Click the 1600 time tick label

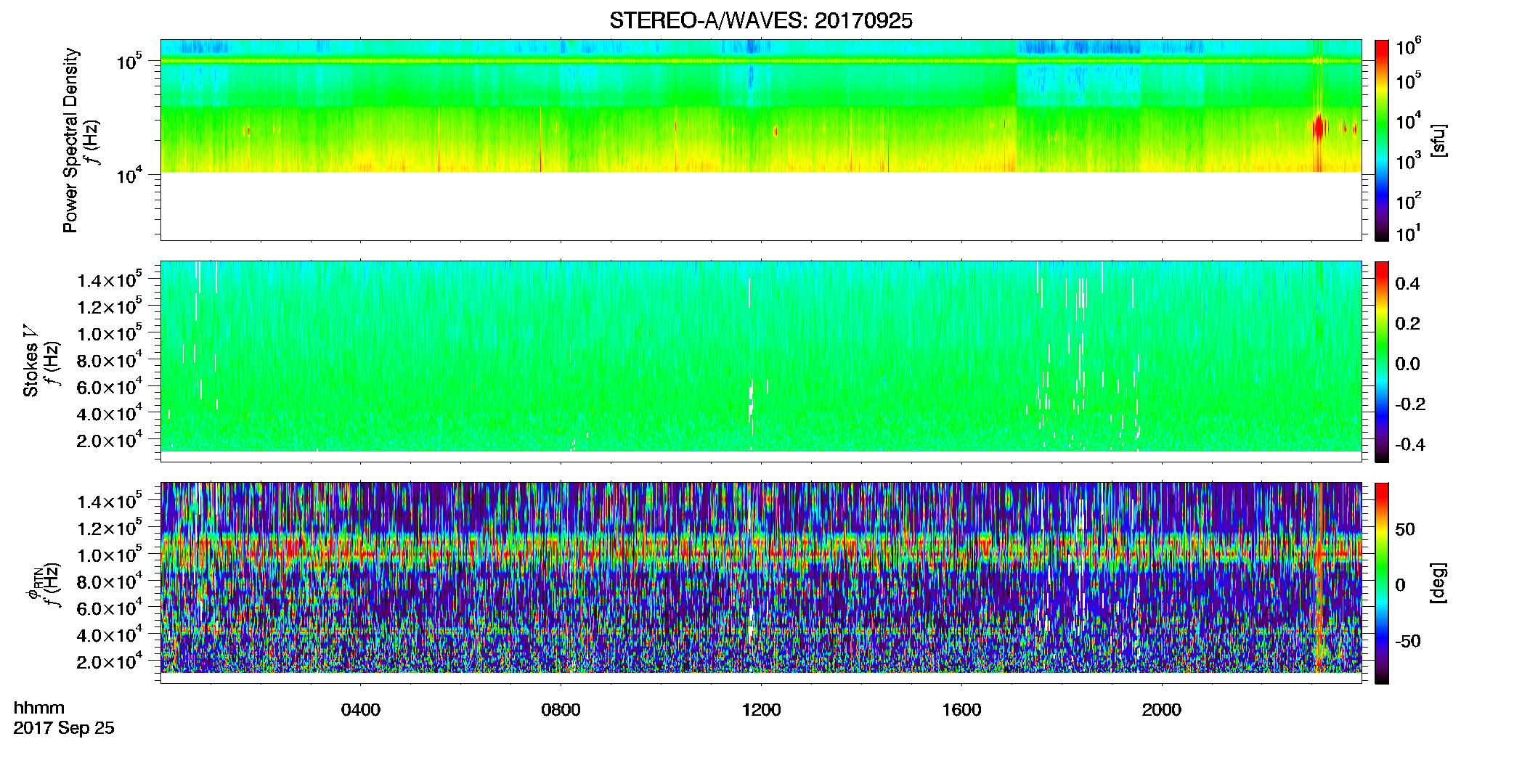(x=961, y=710)
